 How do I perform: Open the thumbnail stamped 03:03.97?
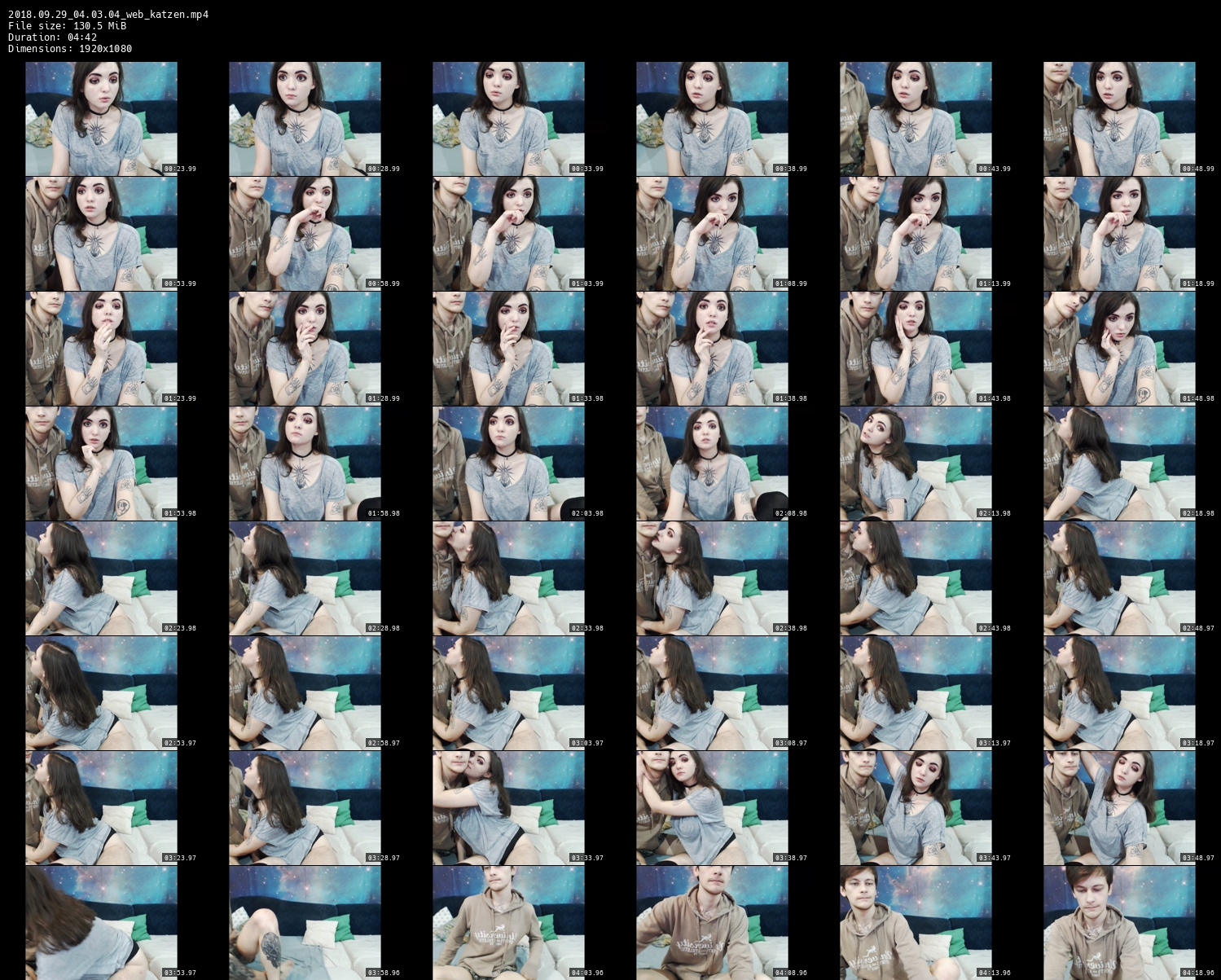click(509, 693)
